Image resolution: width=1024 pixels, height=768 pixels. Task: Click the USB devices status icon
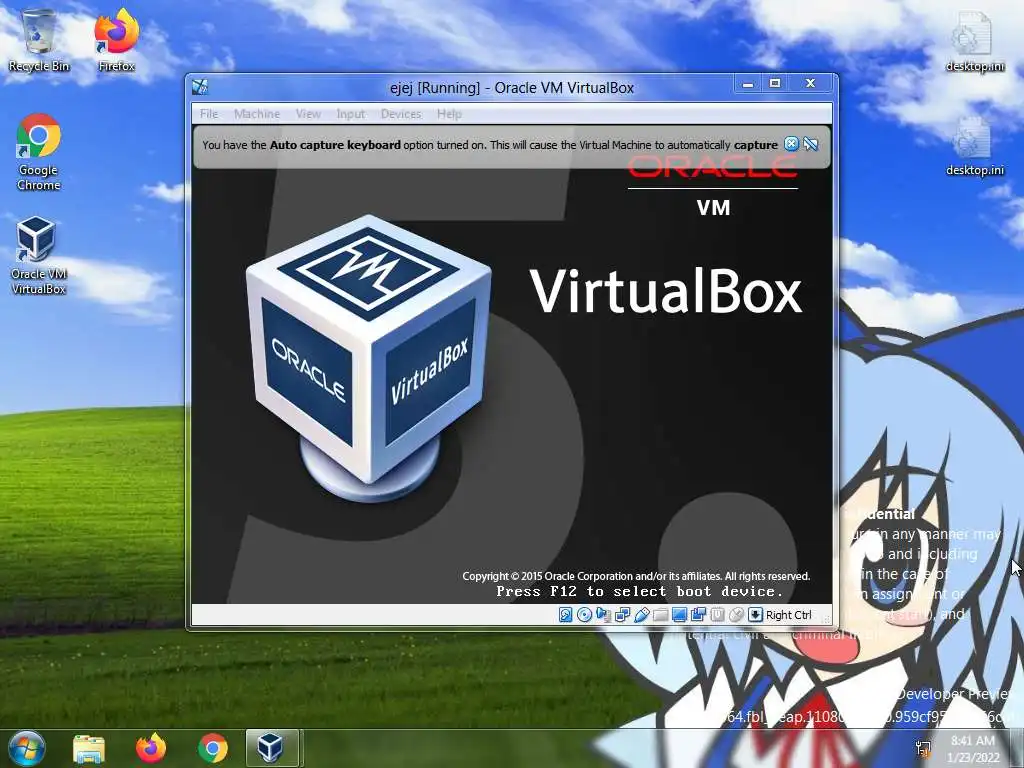click(x=641, y=615)
